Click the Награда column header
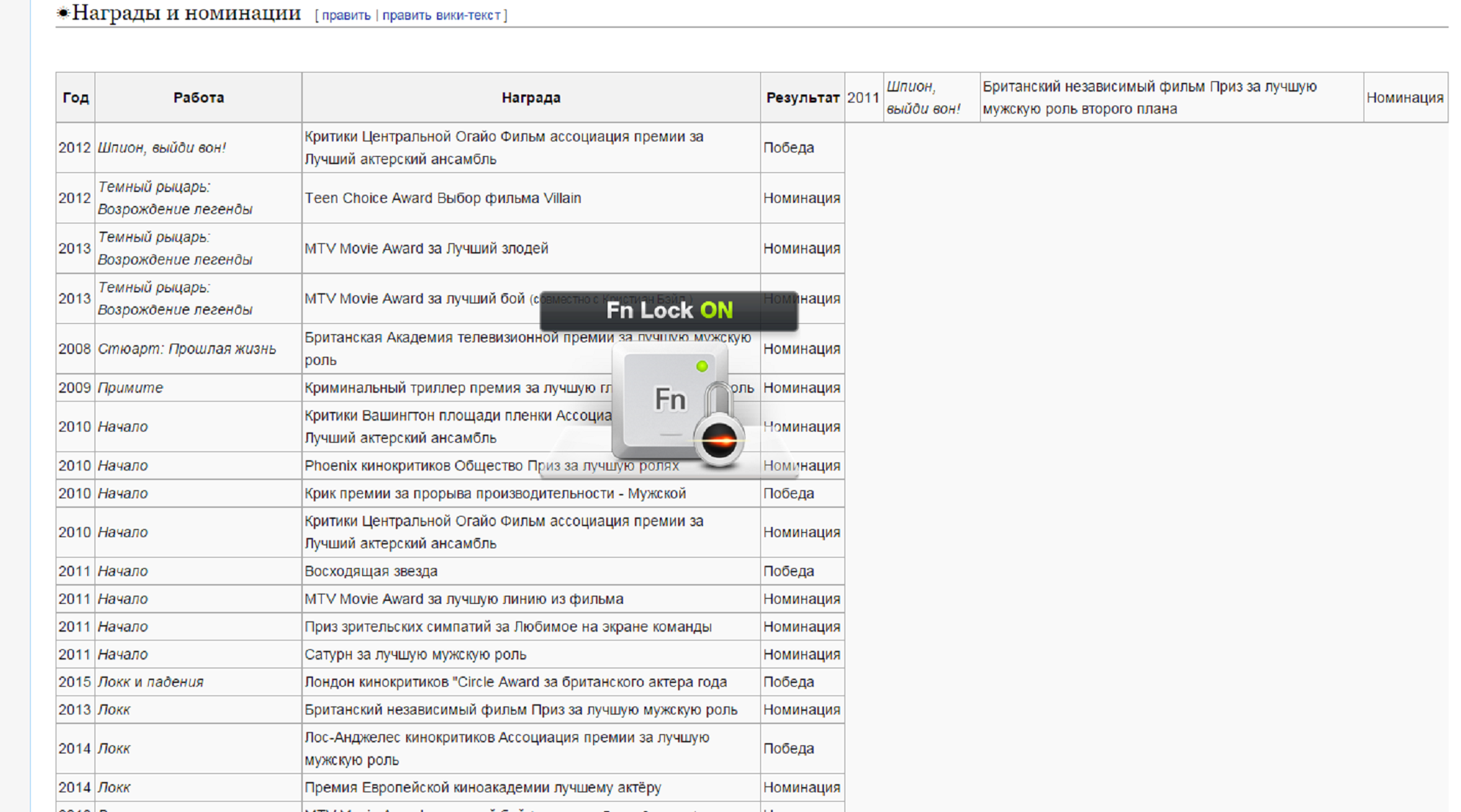 click(531, 97)
